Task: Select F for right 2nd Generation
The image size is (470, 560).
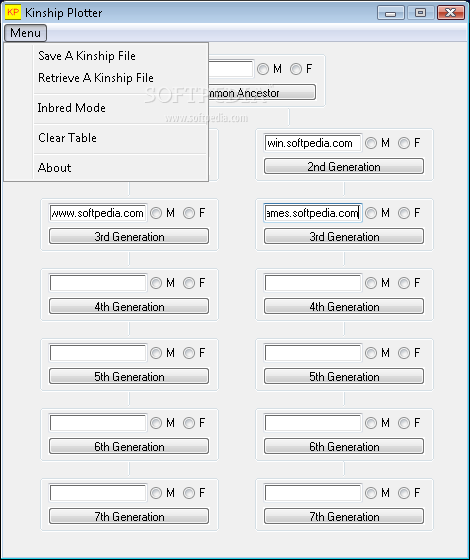Action: pos(404,143)
